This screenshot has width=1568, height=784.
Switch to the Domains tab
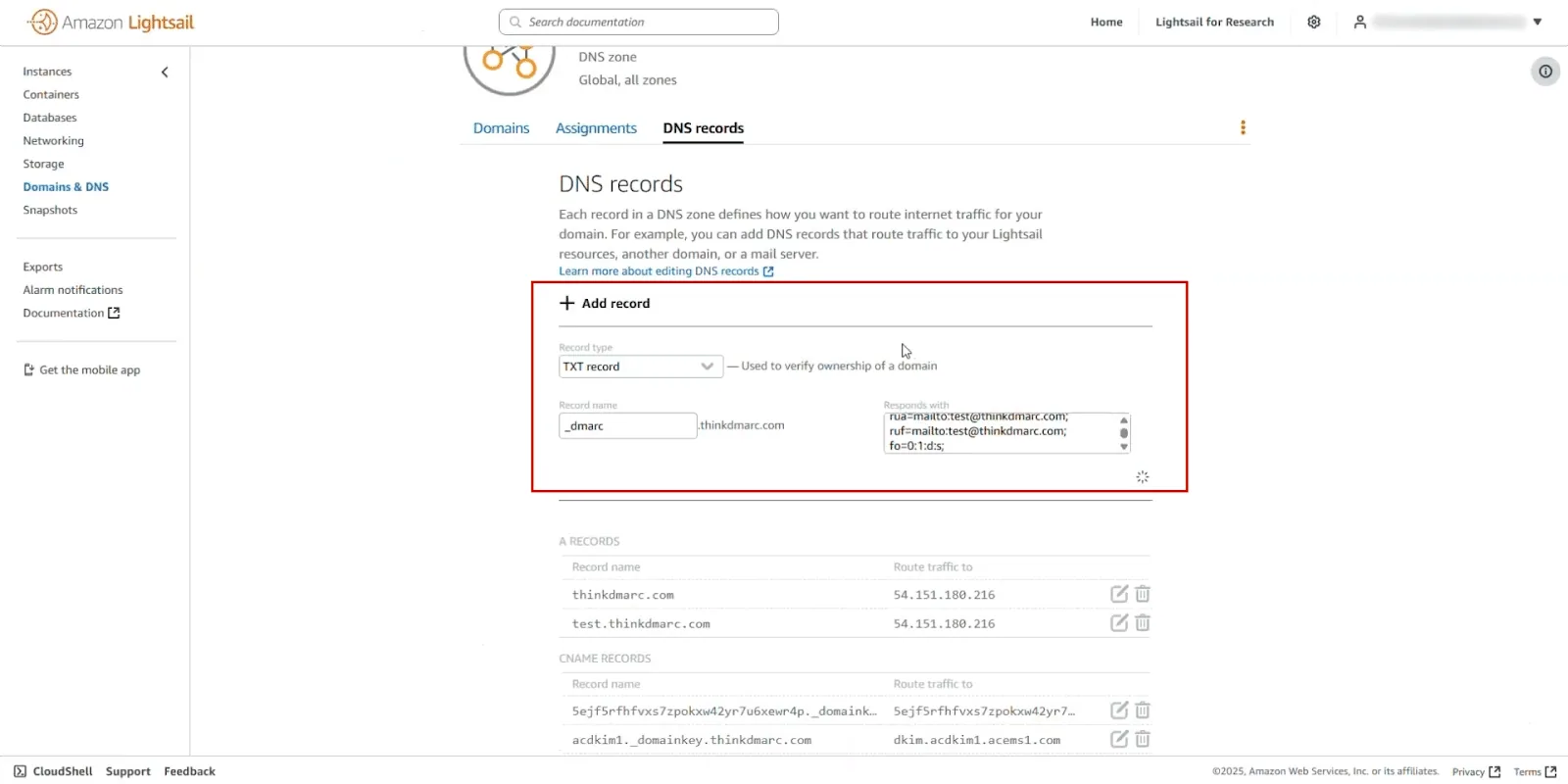pos(501,128)
